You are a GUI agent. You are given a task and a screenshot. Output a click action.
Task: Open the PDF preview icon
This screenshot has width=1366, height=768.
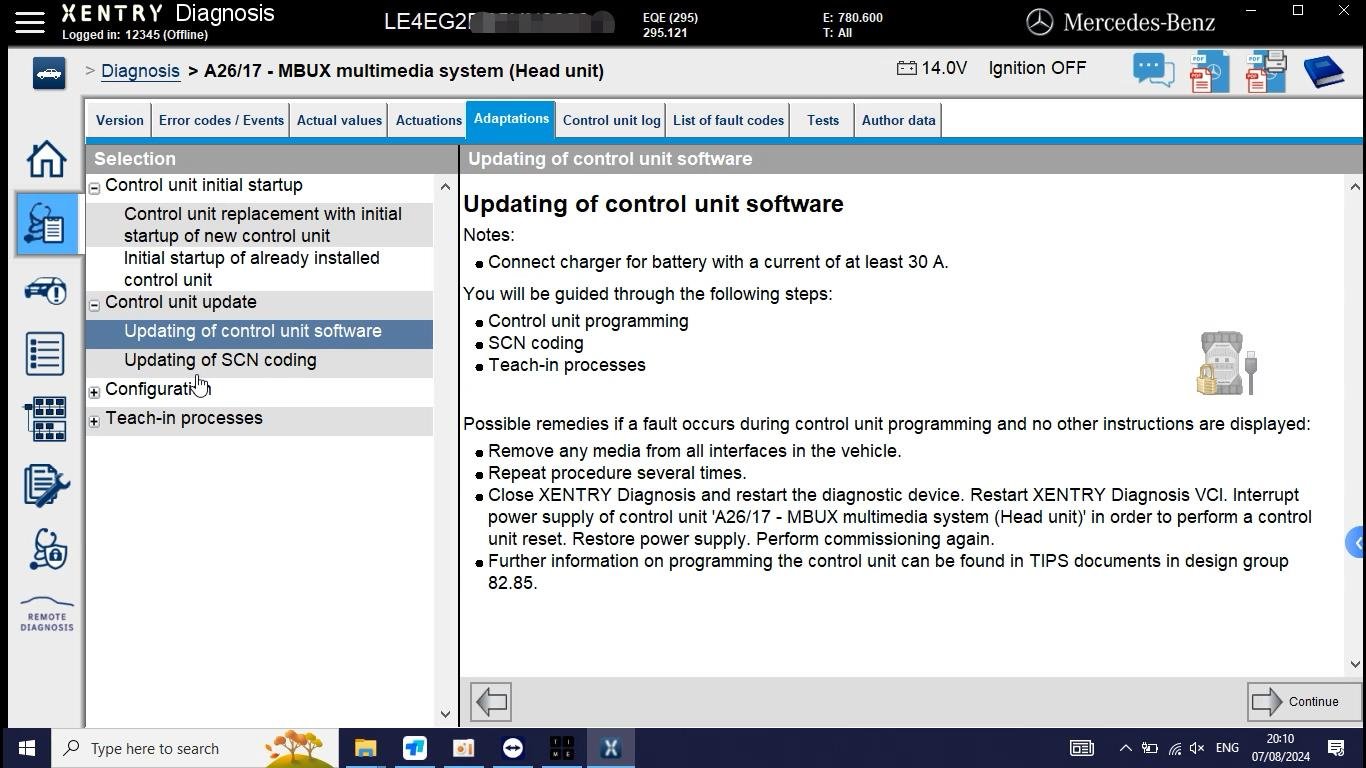point(1209,72)
